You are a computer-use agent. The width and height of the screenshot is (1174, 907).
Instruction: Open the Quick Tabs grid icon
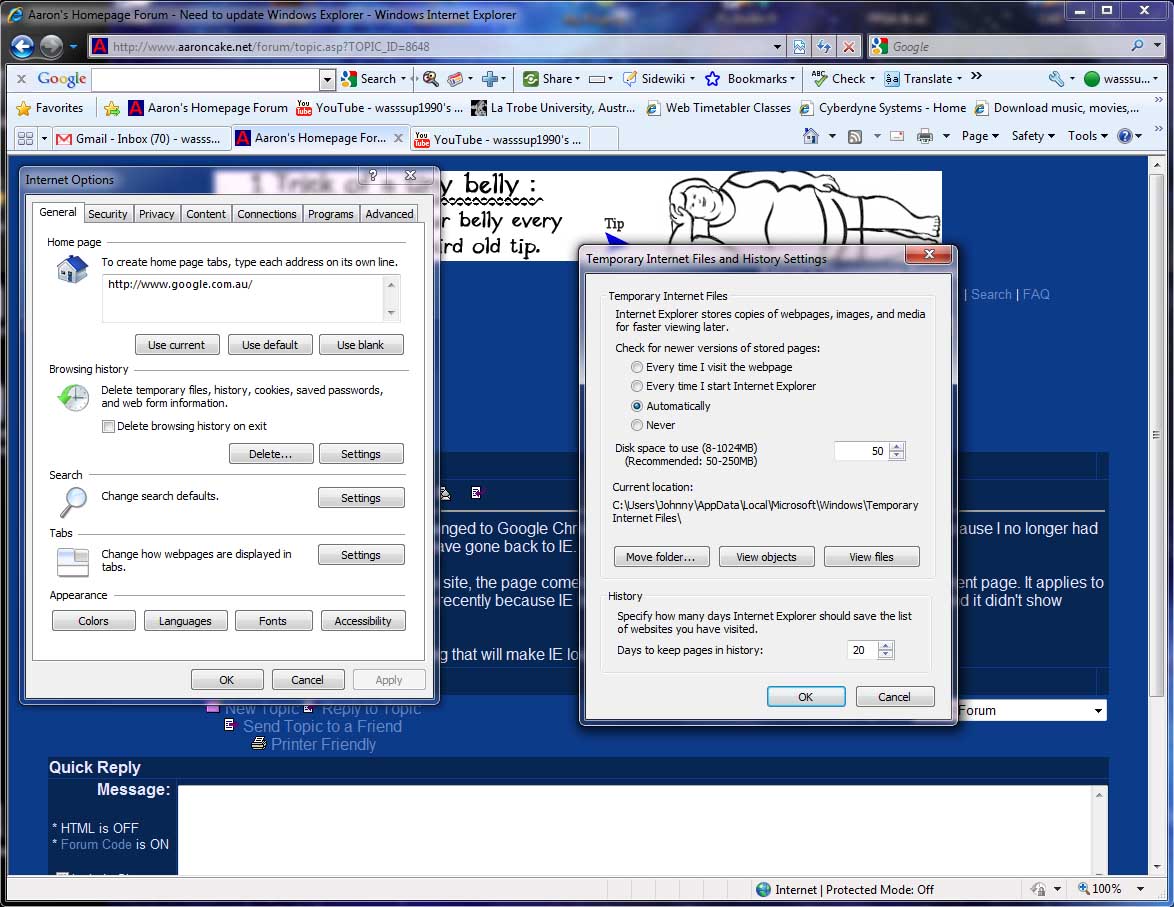pyautogui.click(x=25, y=139)
